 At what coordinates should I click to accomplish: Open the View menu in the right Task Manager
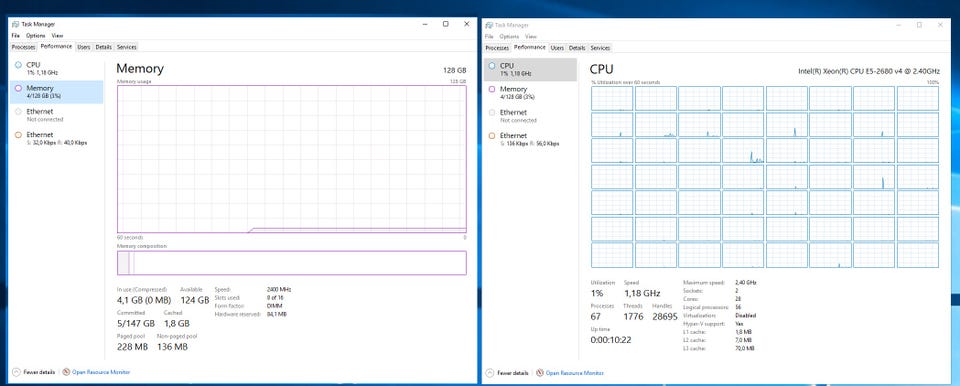pos(531,36)
